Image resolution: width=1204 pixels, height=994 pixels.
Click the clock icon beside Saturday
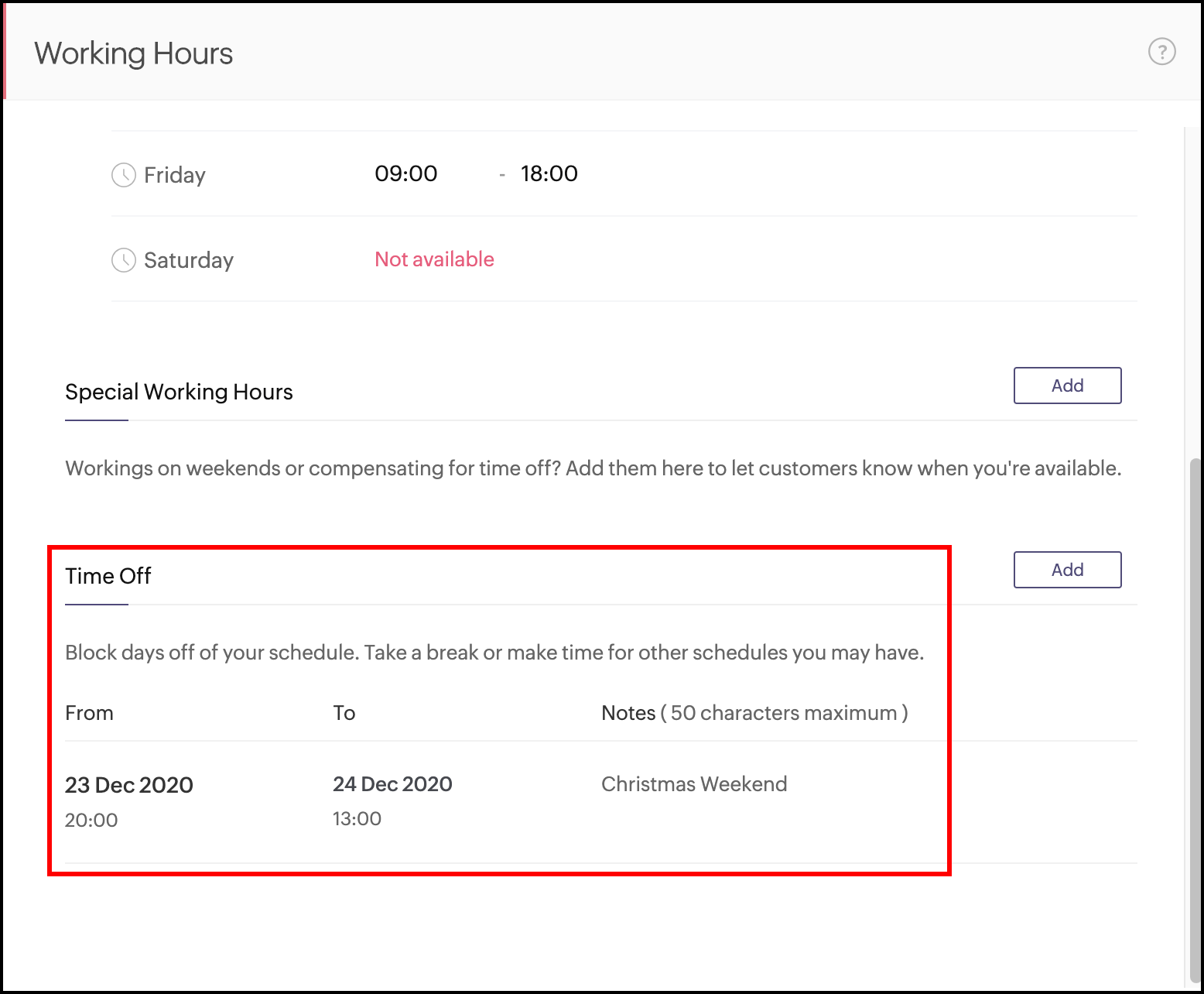pyautogui.click(x=124, y=260)
